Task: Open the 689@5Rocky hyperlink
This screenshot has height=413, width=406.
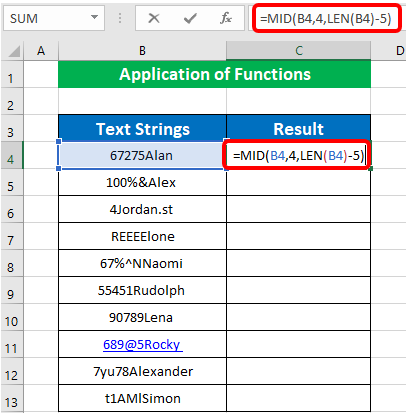Action: pyautogui.click(x=142, y=344)
